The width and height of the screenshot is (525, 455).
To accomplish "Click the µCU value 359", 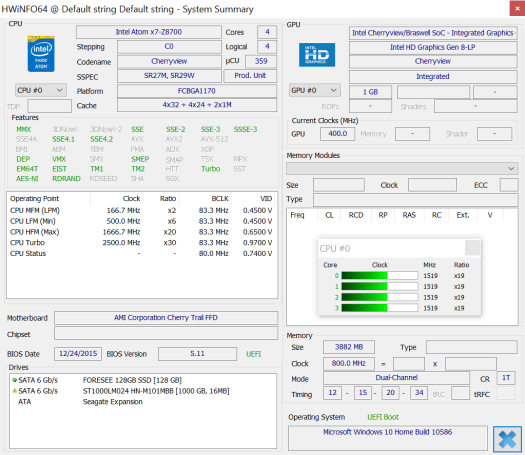I will click(x=261, y=61).
